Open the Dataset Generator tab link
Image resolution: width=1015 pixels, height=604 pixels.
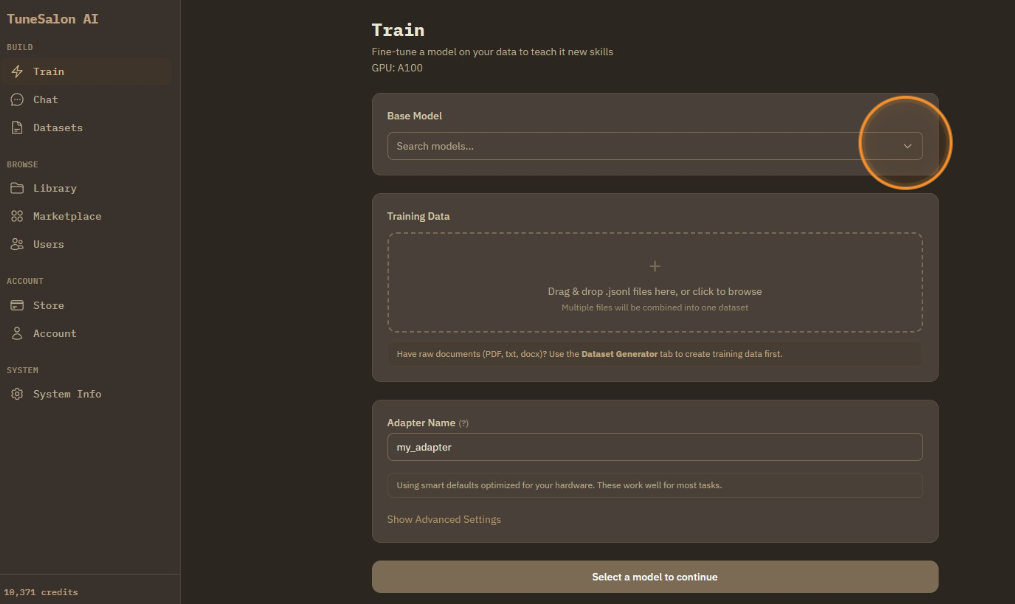[x=620, y=354]
